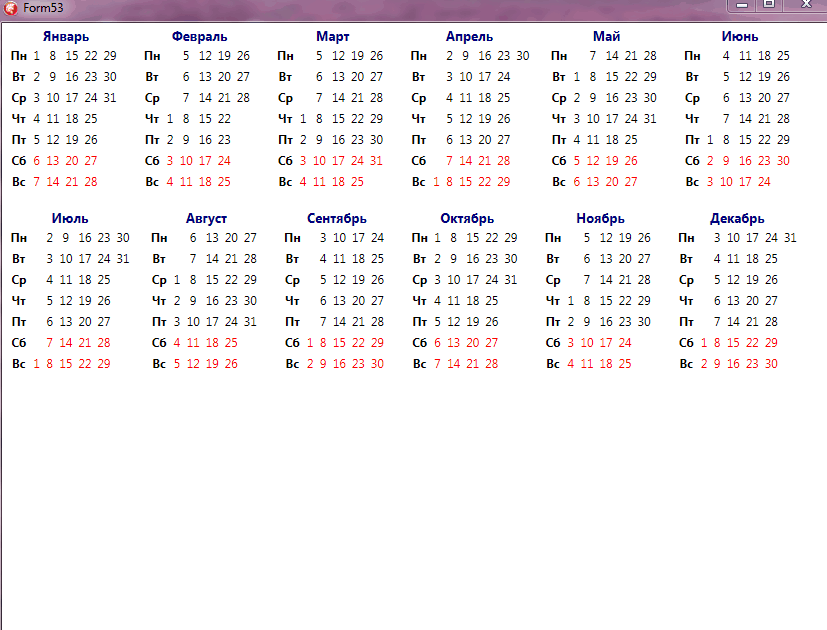Click the Вс weekday label under Июль

point(19,364)
